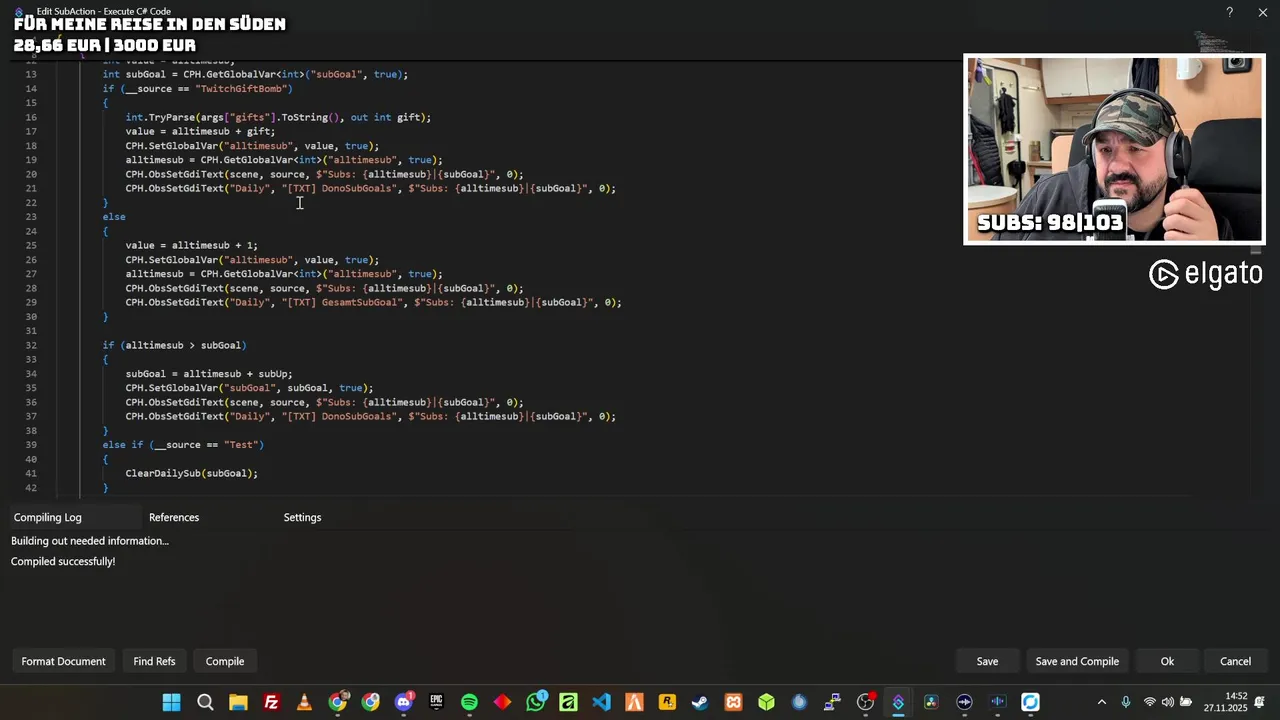This screenshot has width=1280, height=720.
Task: Open the orange FiveM taskbar icon
Action: point(634,702)
